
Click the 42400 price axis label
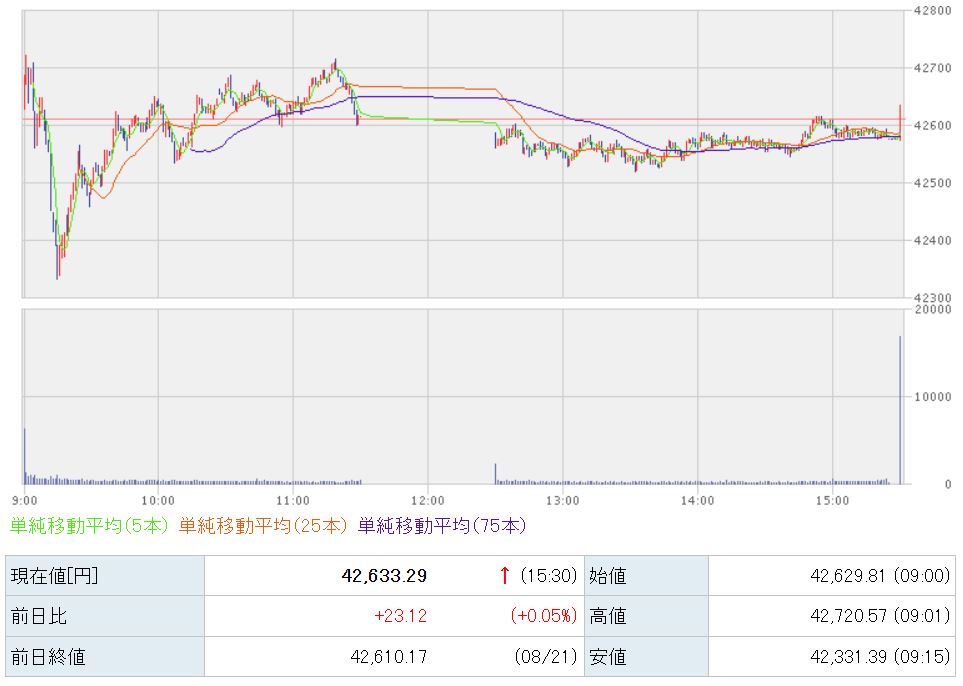(x=932, y=240)
